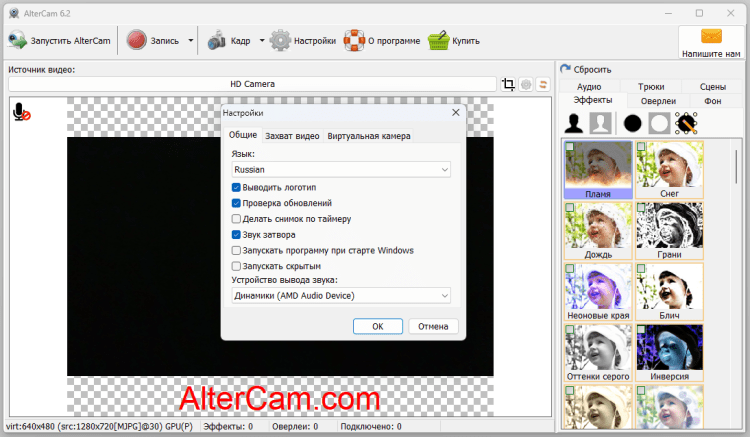Image resolution: width=750 pixels, height=437 pixels.
Task: Toggle the muted microphone icon in preview
Action: (21, 112)
